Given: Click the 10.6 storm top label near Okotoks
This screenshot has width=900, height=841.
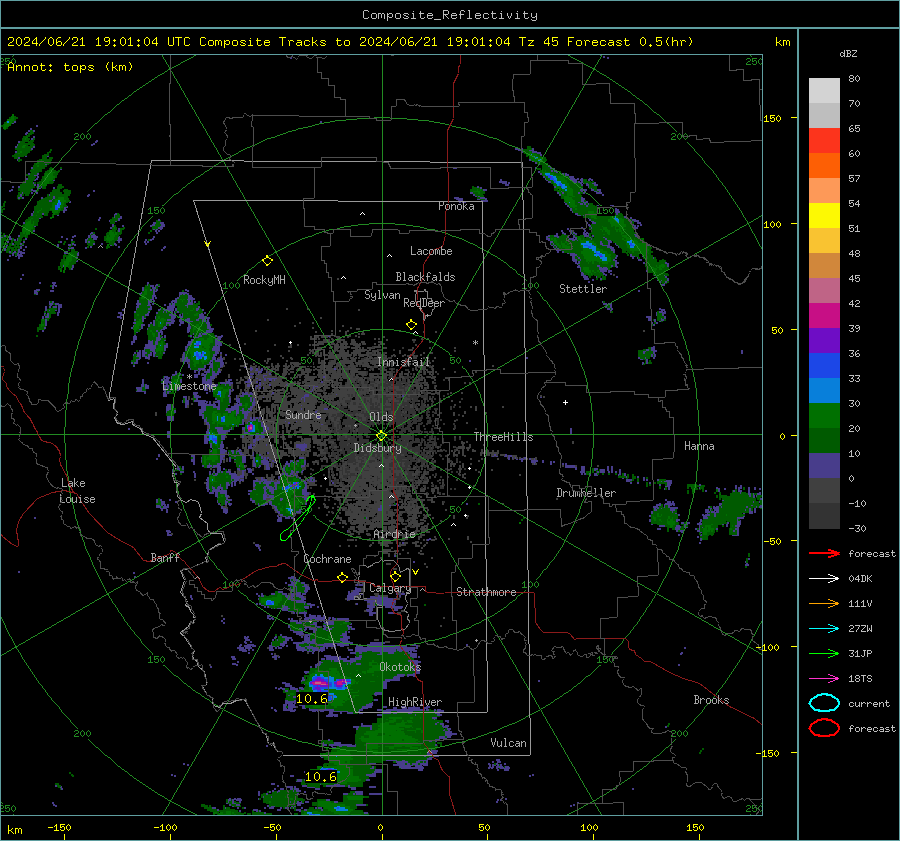Looking at the screenshot, I should coord(312,698).
